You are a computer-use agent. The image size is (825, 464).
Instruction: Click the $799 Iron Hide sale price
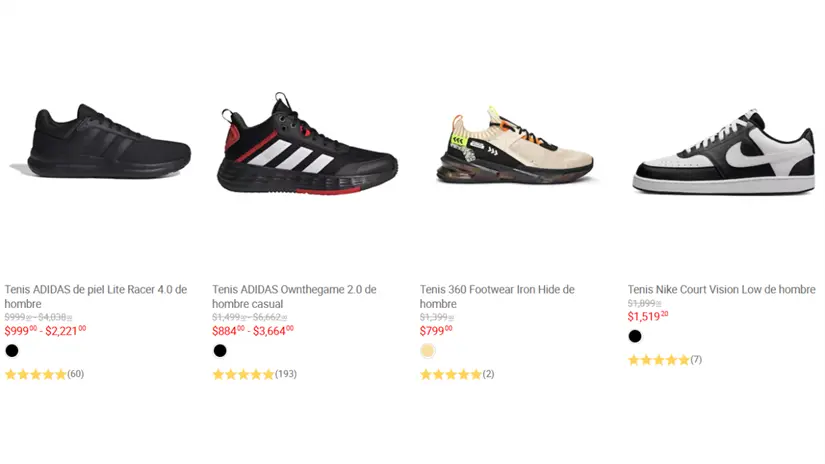tap(436, 330)
